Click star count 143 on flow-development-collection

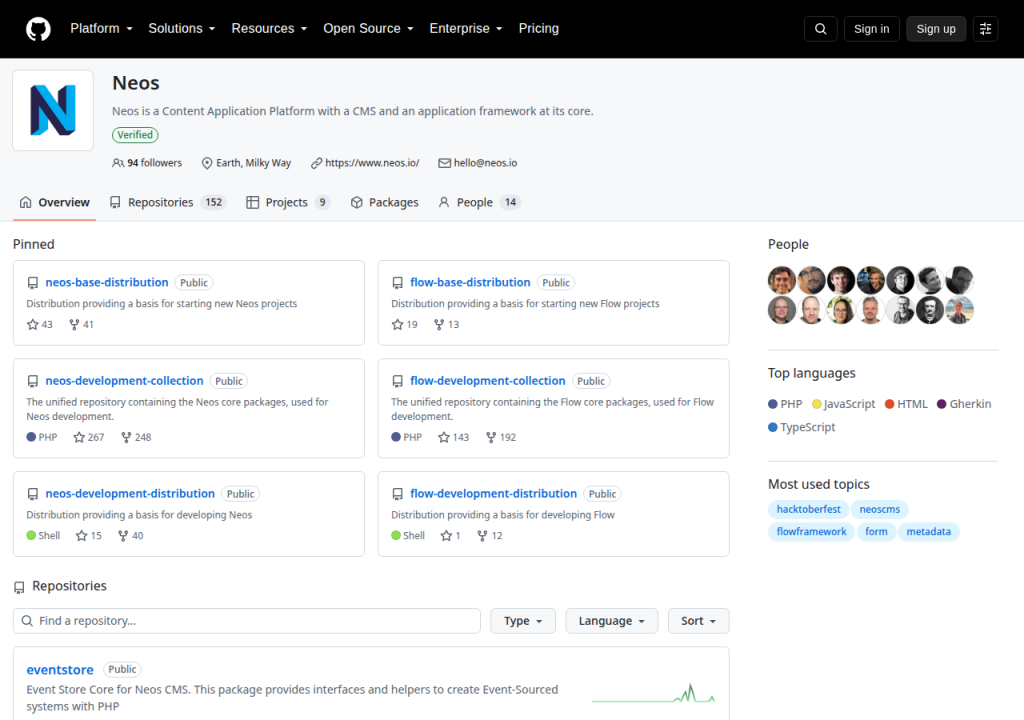pos(454,437)
